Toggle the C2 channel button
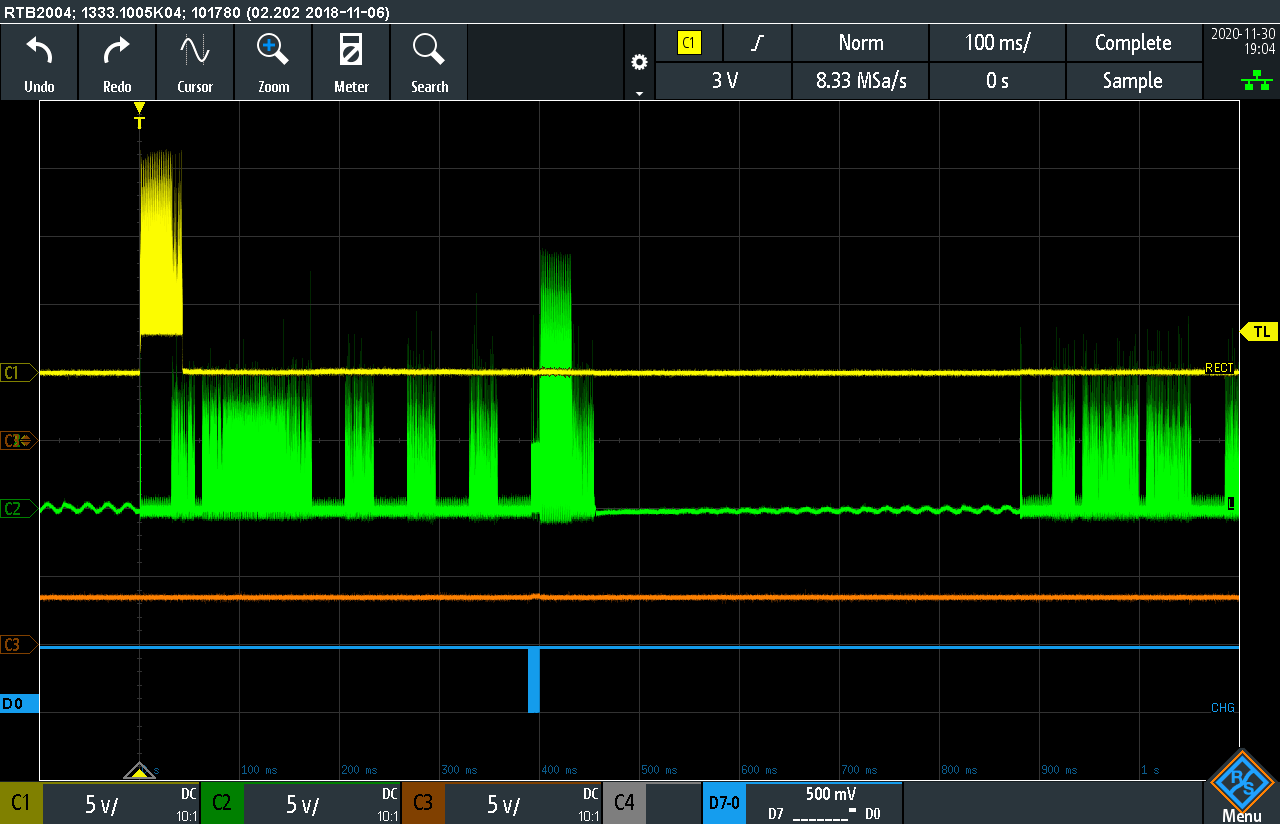 pos(222,803)
